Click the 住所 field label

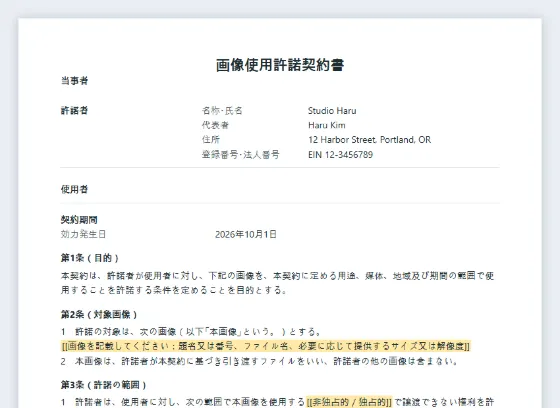point(211,140)
